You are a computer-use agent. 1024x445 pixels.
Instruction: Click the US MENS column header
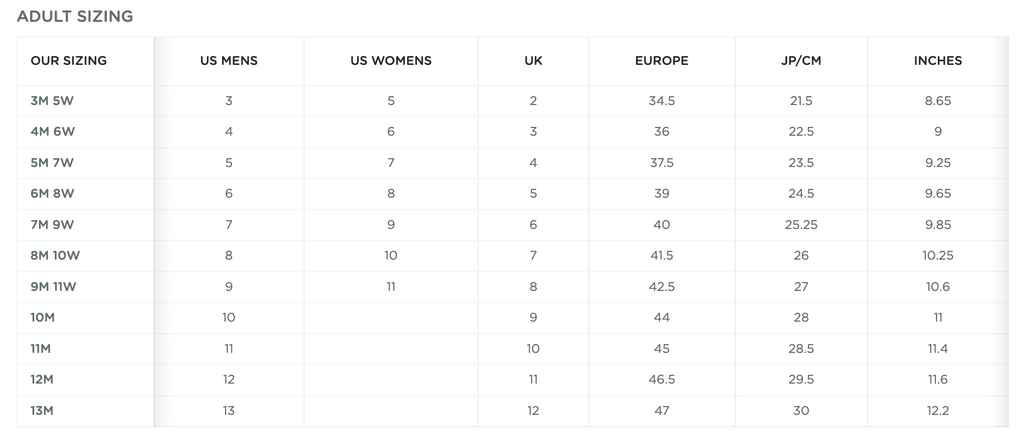coord(229,61)
